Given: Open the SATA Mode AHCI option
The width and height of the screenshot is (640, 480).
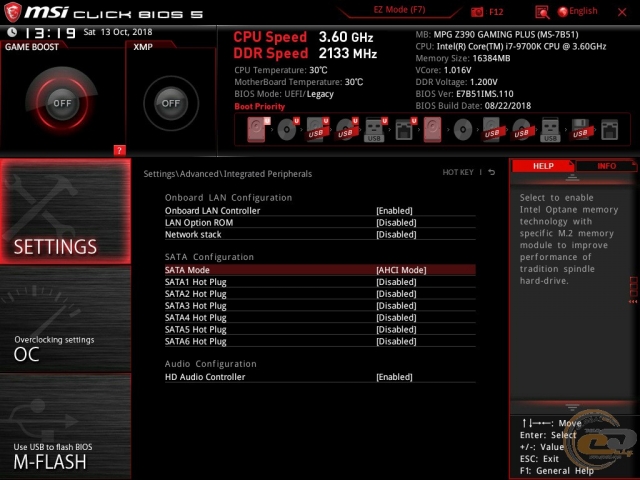Looking at the screenshot, I should tap(320, 270).
